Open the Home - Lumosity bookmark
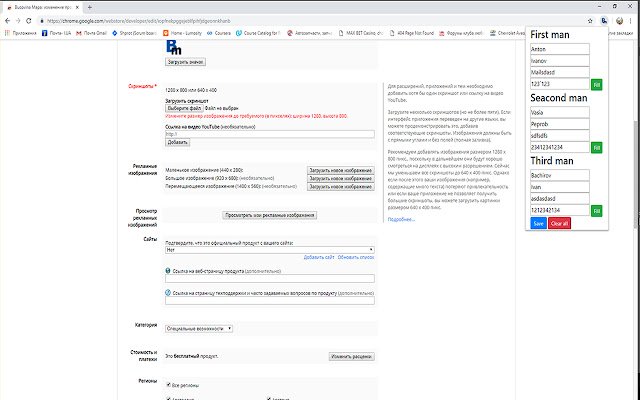This screenshot has height=400, width=640. tap(182, 33)
